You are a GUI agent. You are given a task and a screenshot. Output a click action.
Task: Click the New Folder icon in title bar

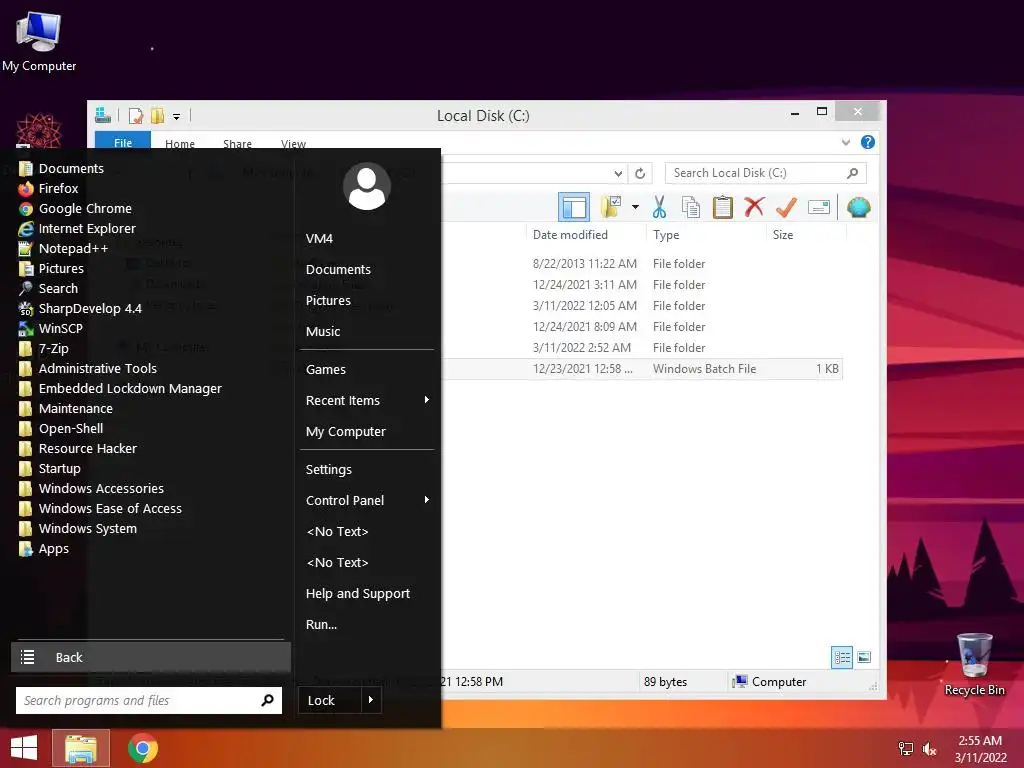coord(157,116)
